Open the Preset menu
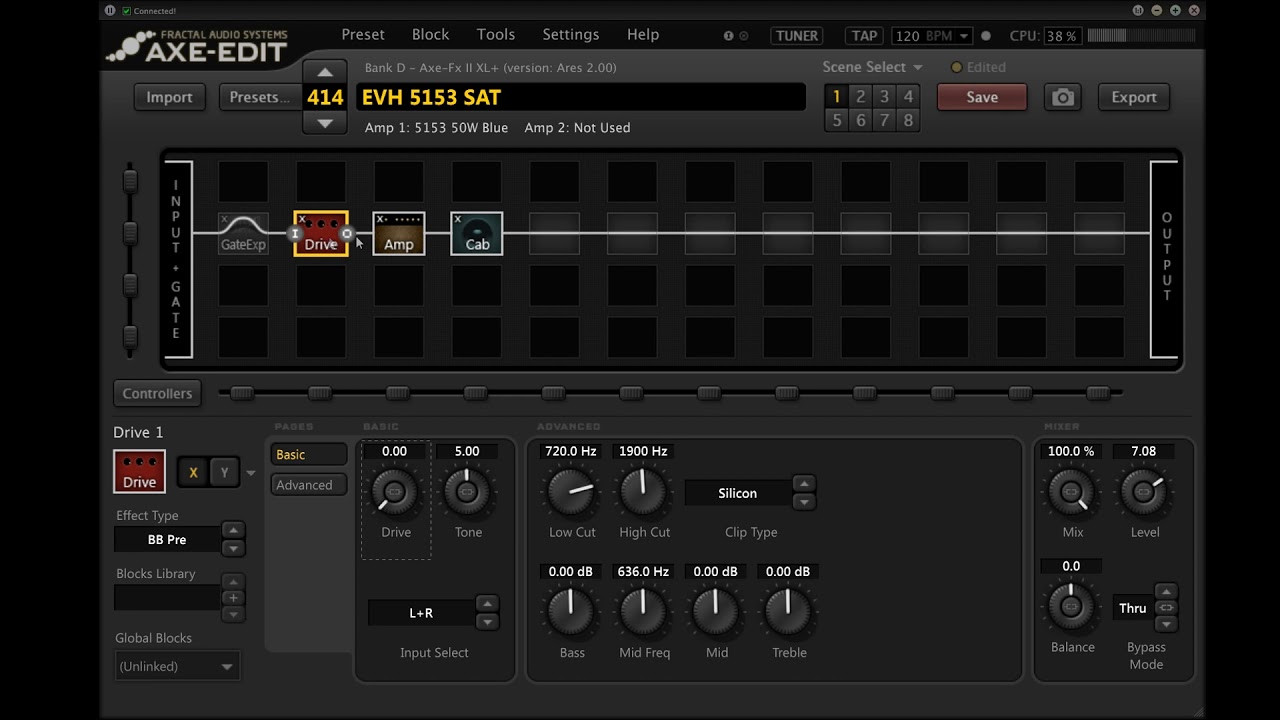 (x=363, y=34)
